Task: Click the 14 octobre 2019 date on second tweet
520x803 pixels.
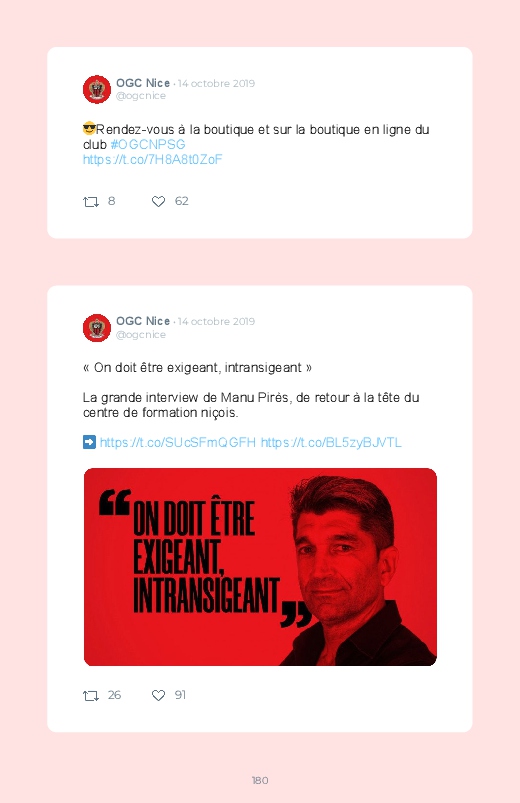Action: [216, 322]
